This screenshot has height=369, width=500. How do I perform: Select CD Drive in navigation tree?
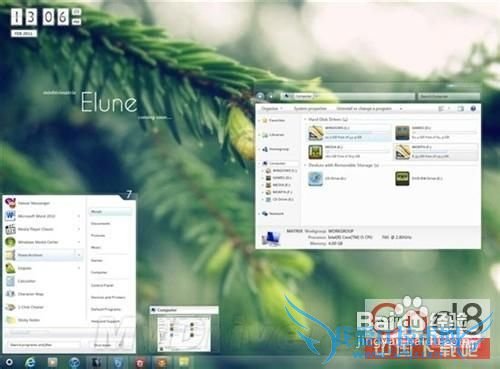tap(280, 199)
